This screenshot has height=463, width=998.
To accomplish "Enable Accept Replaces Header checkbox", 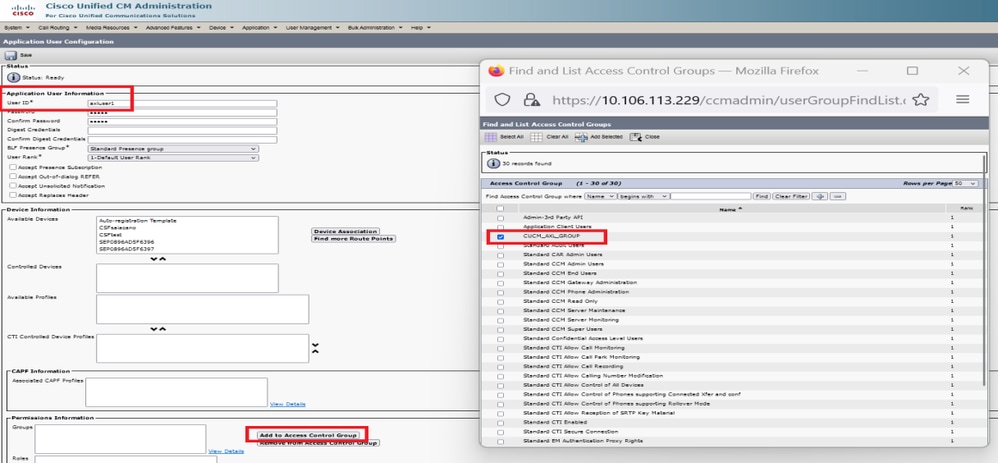I will point(13,196).
